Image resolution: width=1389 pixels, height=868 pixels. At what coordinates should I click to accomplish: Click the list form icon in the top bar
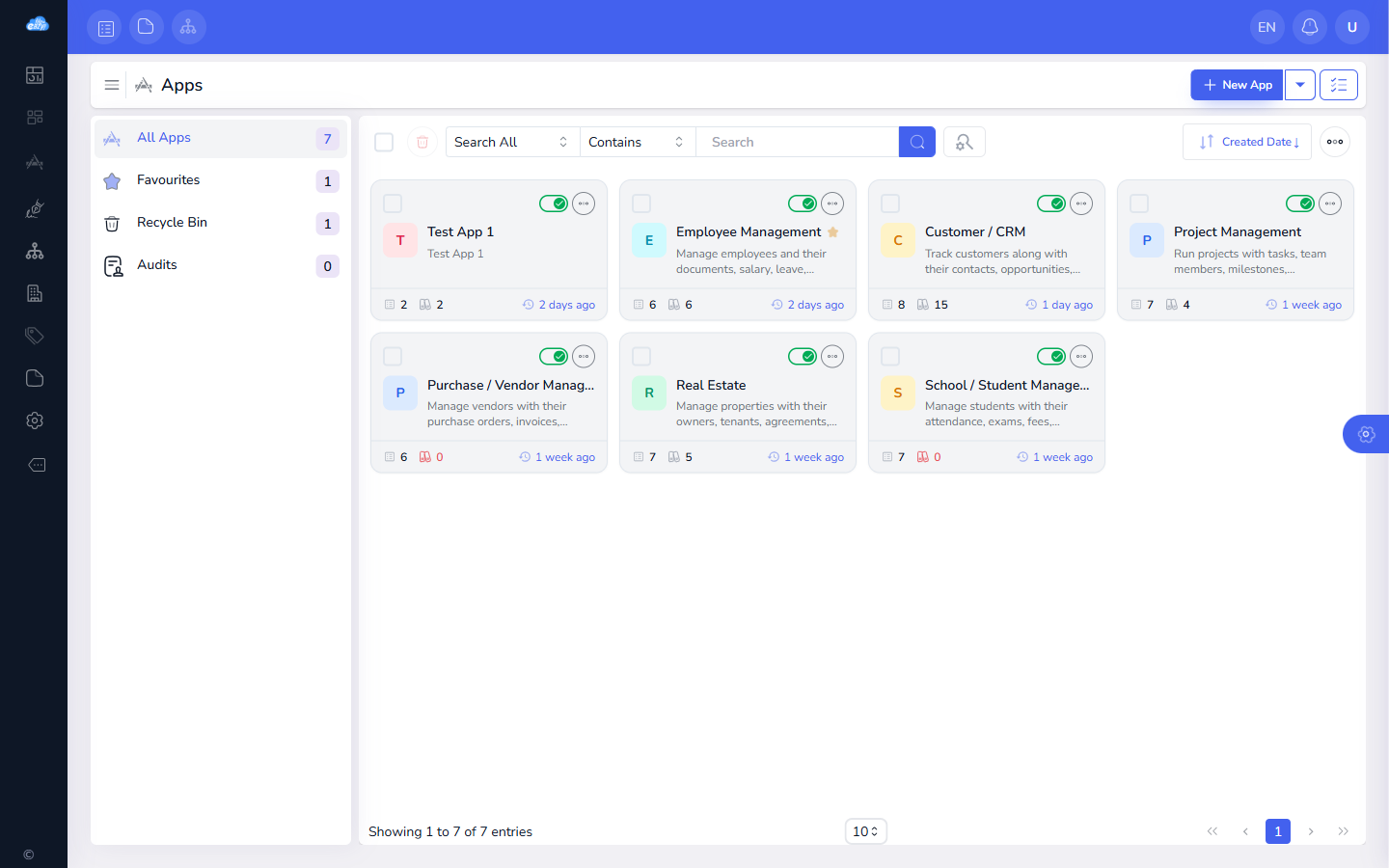[x=104, y=27]
